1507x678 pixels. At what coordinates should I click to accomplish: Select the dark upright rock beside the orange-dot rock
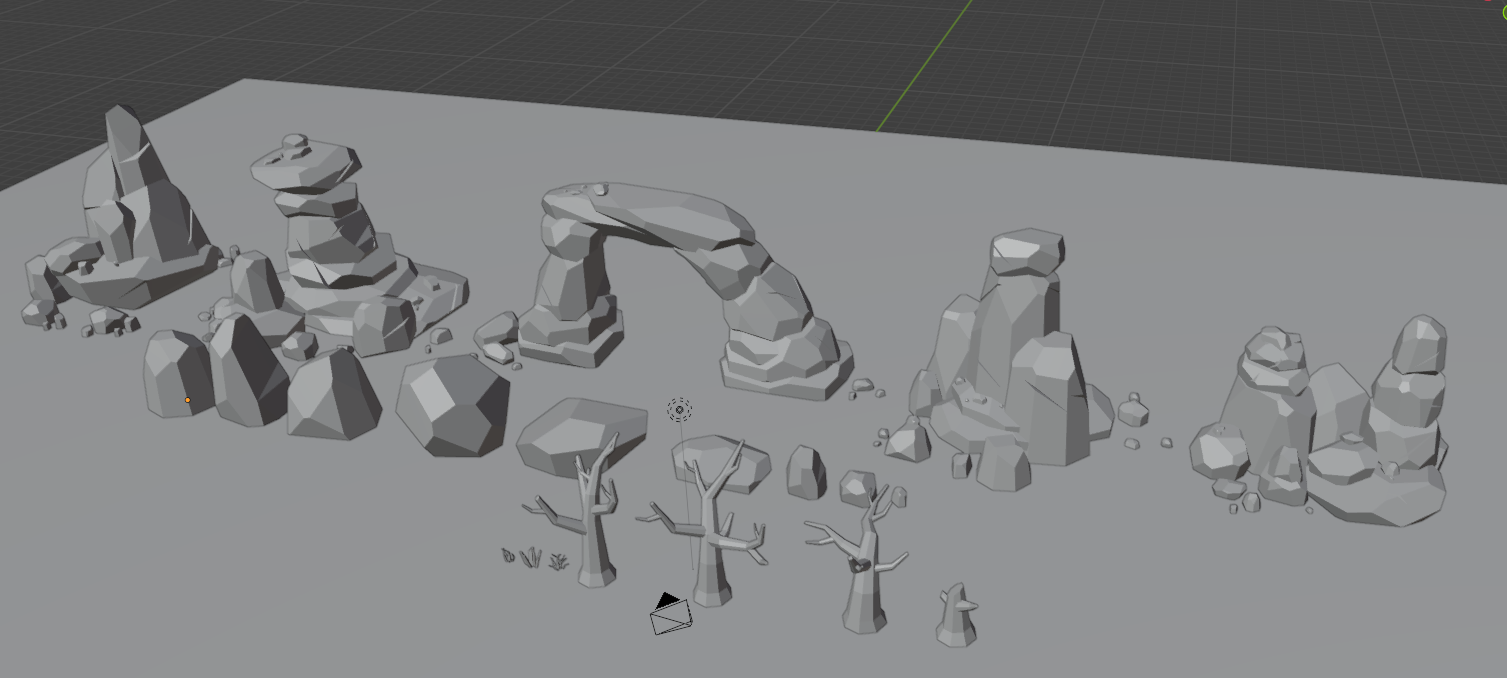click(x=248, y=370)
